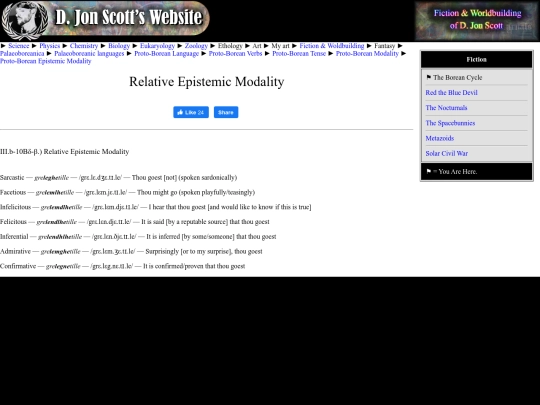540x405 pixels.
Task: Click the Facebook Share button
Action: tap(226, 112)
